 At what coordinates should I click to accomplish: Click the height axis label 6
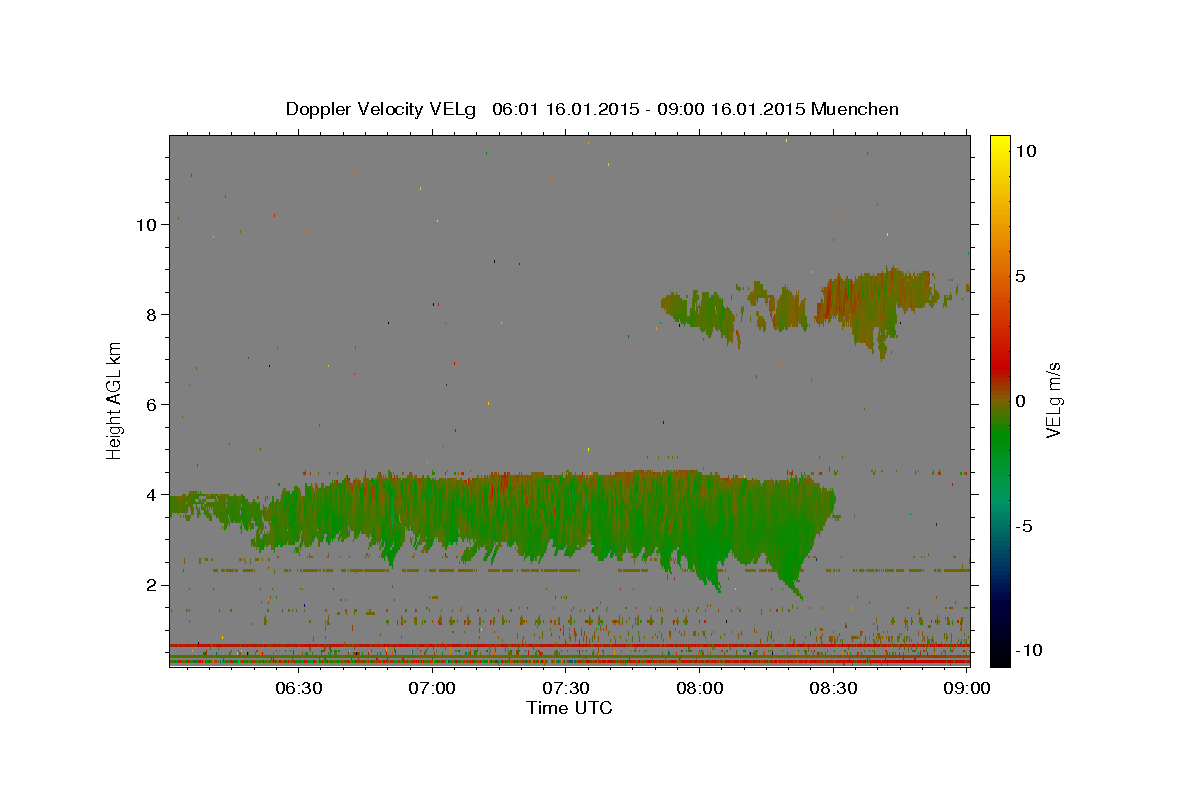click(152, 405)
